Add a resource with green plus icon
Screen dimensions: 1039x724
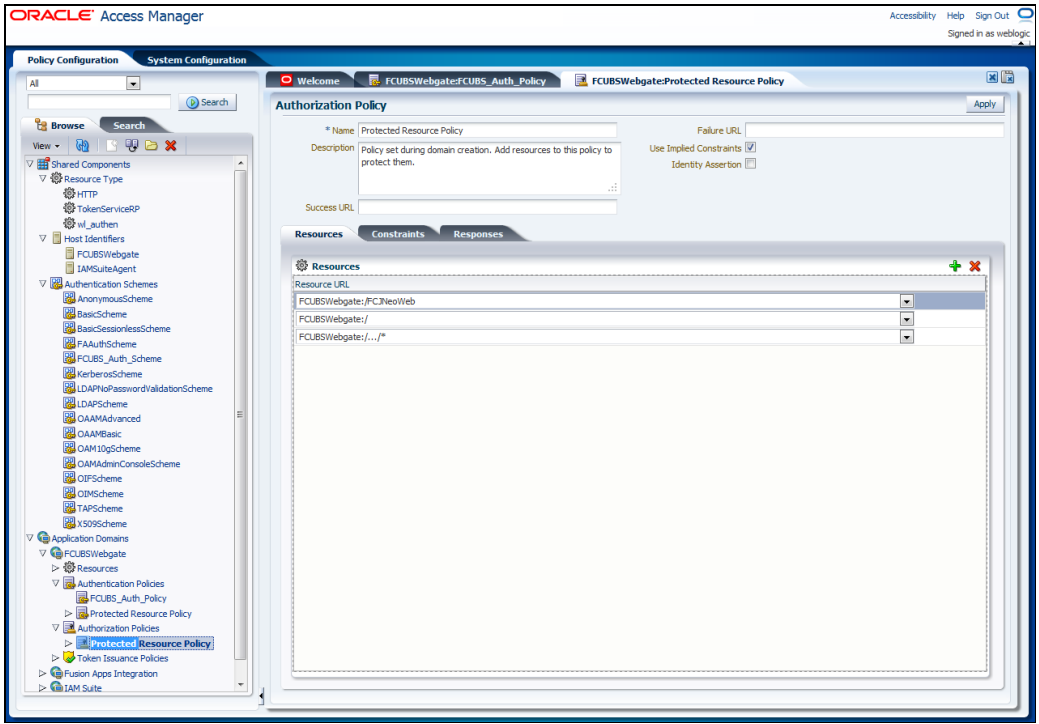[955, 266]
